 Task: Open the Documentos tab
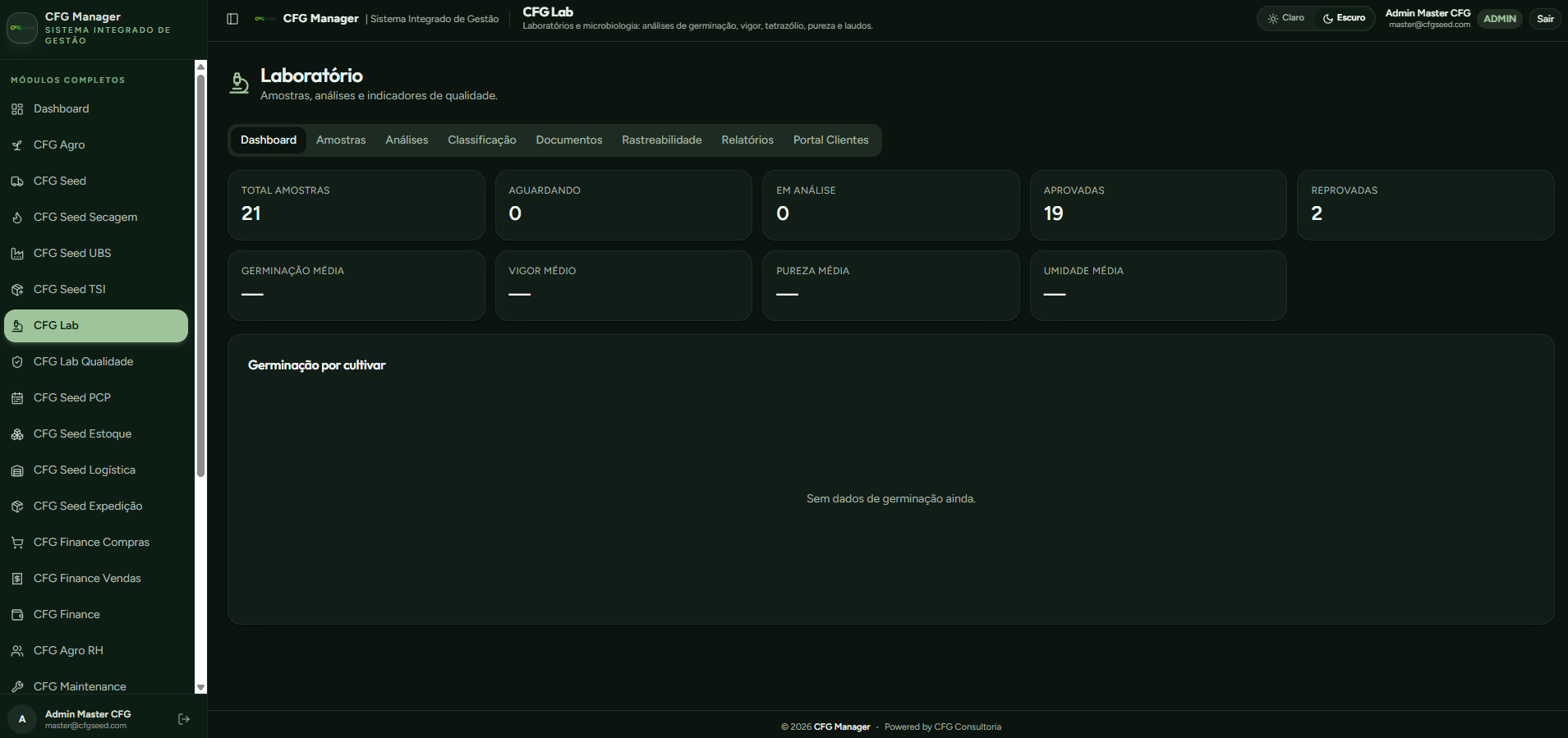click(x=569, y=140)
